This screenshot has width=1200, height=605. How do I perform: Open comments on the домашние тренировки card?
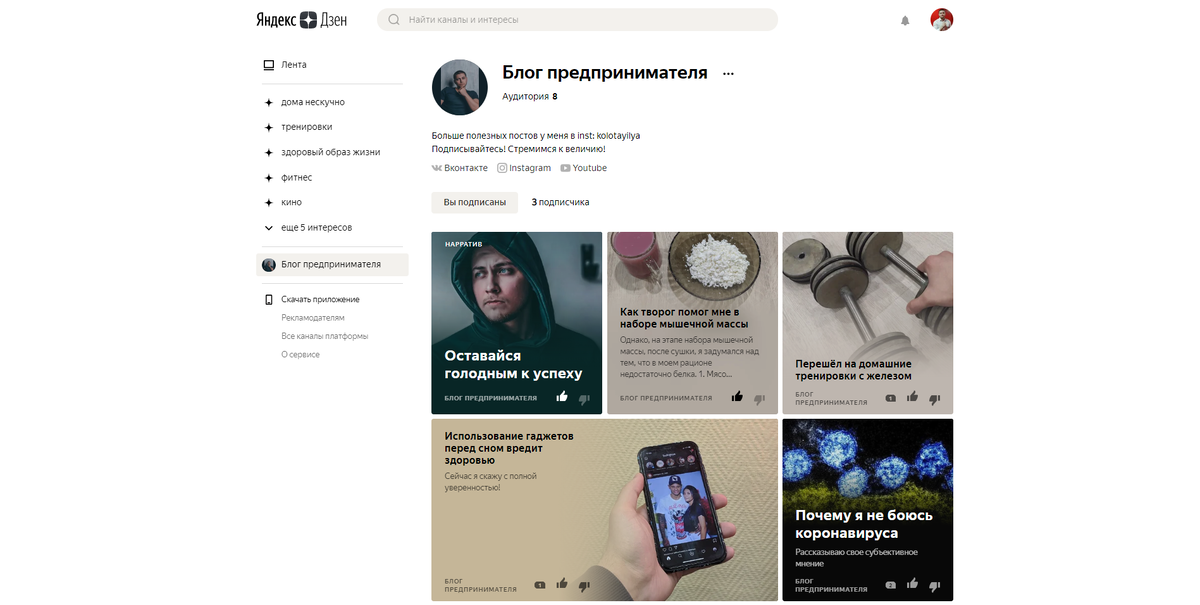(890, 398)
